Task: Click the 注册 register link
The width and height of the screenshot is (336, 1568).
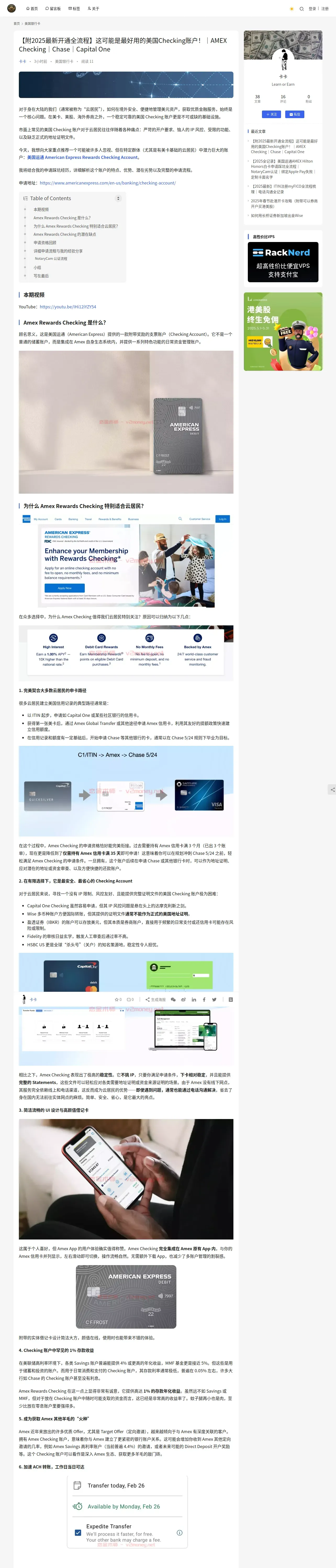Action: pyautogui.click(x=325, y=9)
